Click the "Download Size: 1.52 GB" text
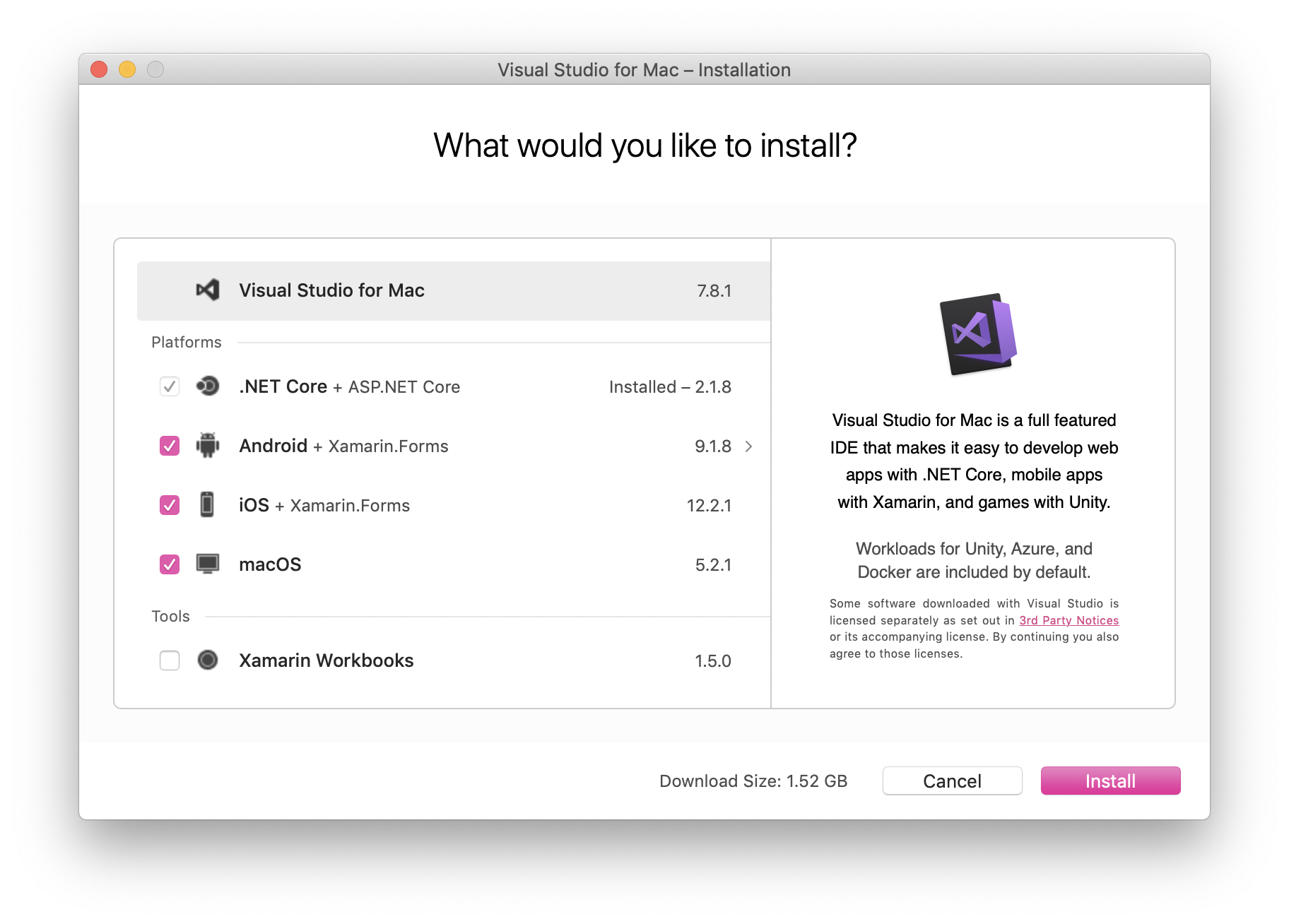This screenshot has height=924, width=1289. coord(753,781)
